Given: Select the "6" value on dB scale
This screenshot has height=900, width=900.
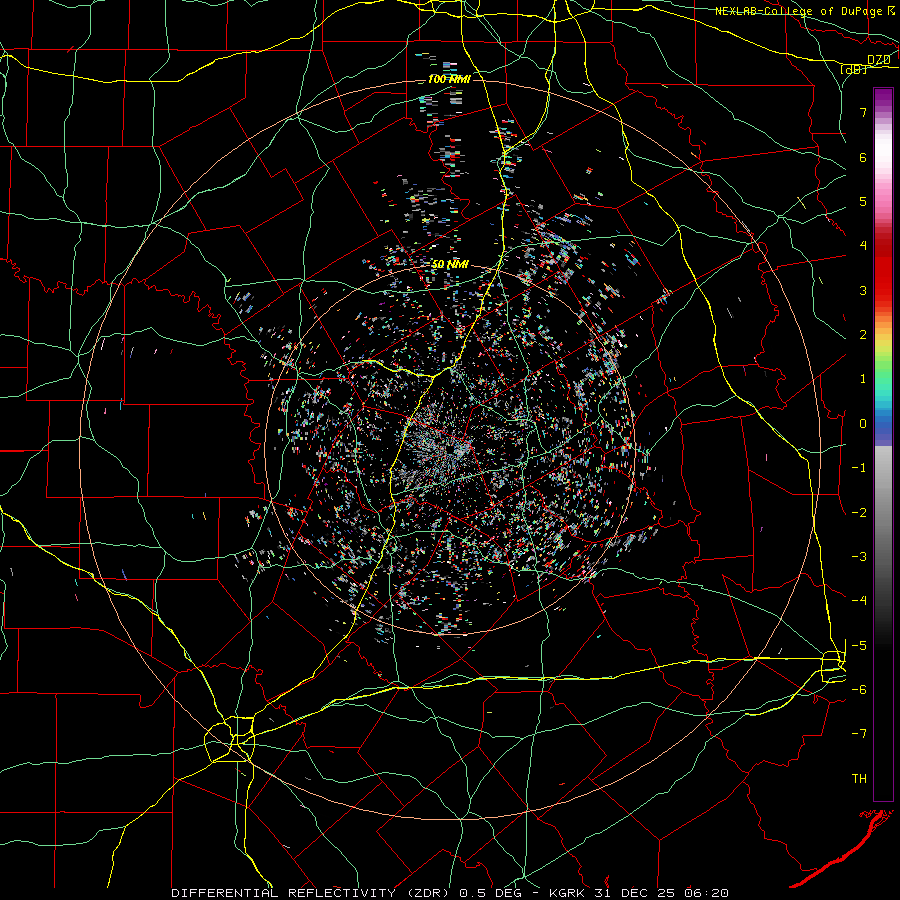Looking at the screenshot, I should tap(863, 157).
